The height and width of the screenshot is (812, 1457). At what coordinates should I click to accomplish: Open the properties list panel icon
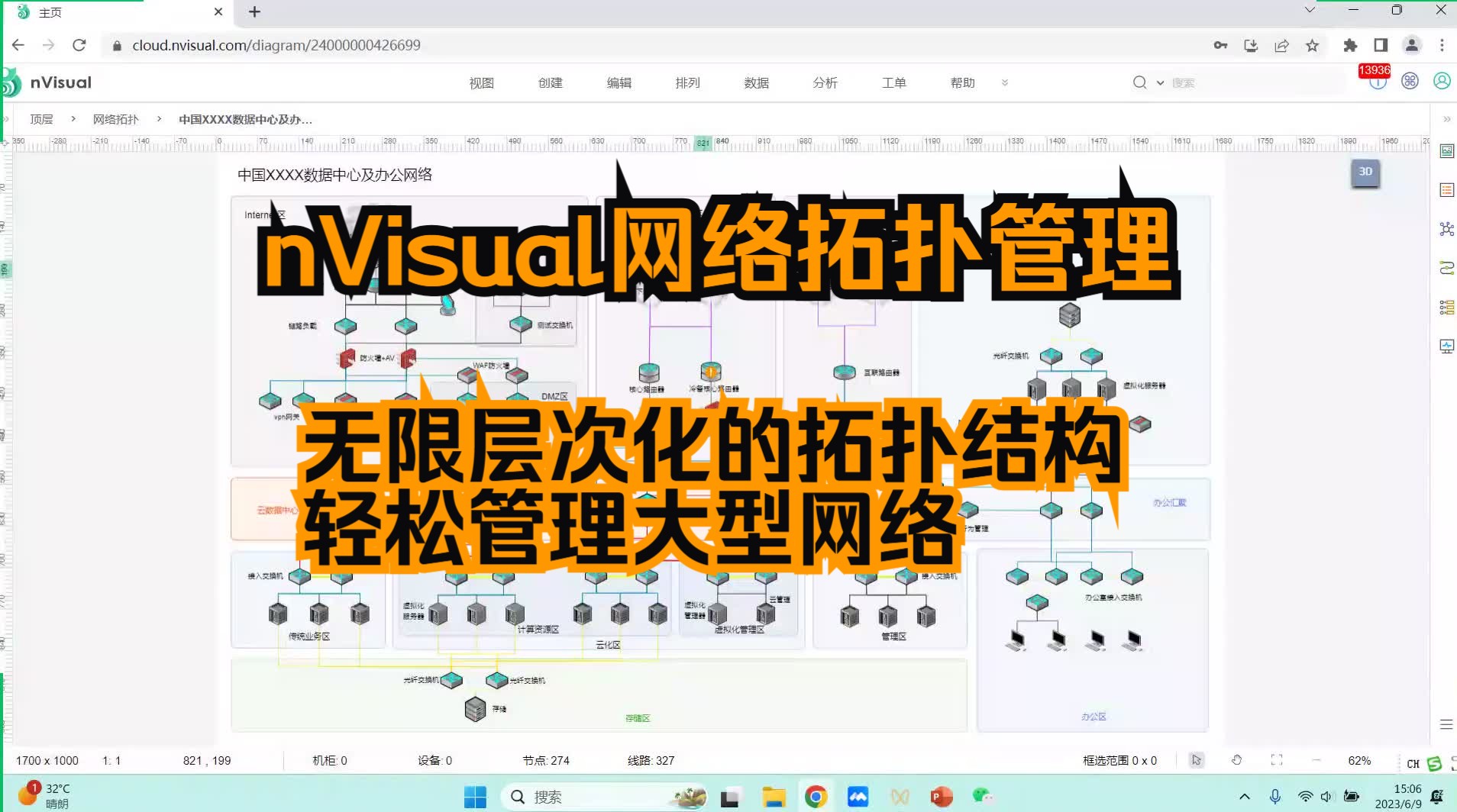pyautogui.click(x=1446, y=190)
